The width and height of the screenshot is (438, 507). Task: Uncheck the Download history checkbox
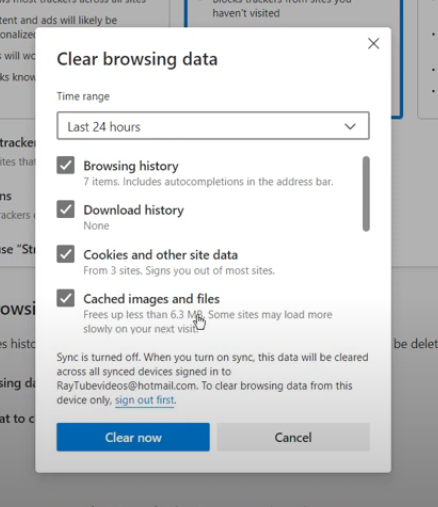tap(65, 209)
